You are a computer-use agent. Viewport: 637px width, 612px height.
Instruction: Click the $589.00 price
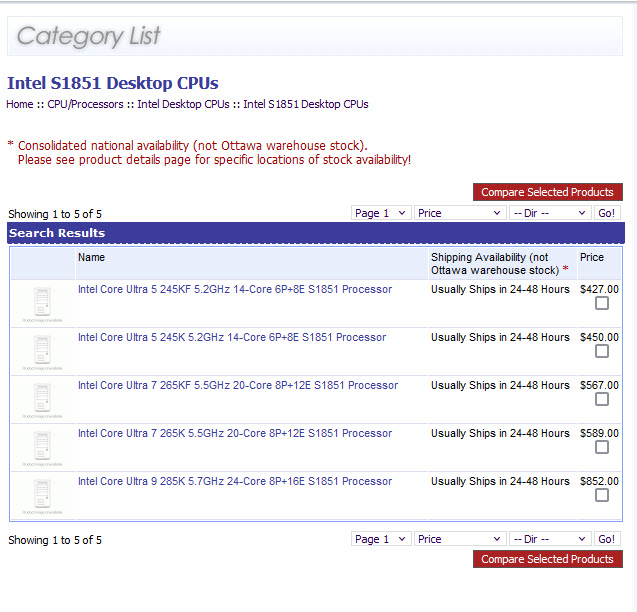[599, 433]
